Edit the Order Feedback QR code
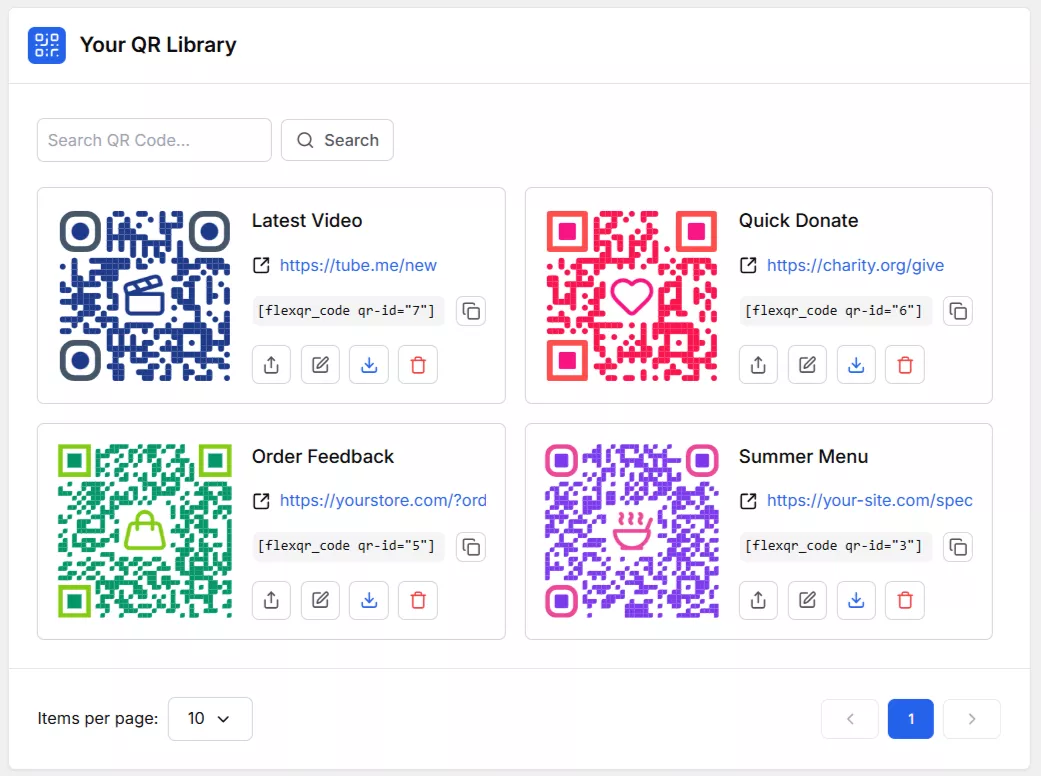The height and width of the screenshot is (776, 1041). pyautogui.click(x=320, y=600)
